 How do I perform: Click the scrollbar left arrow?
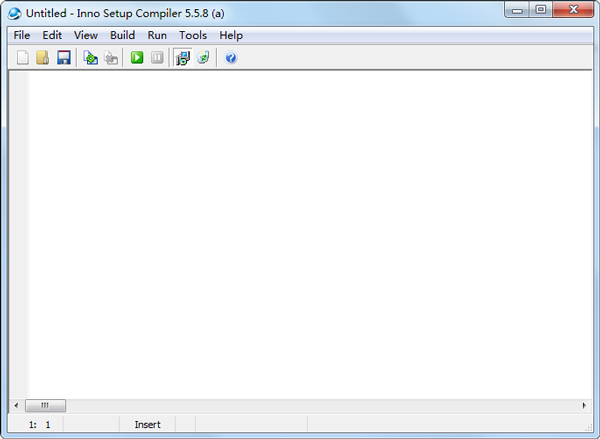[x=16, y=405]
